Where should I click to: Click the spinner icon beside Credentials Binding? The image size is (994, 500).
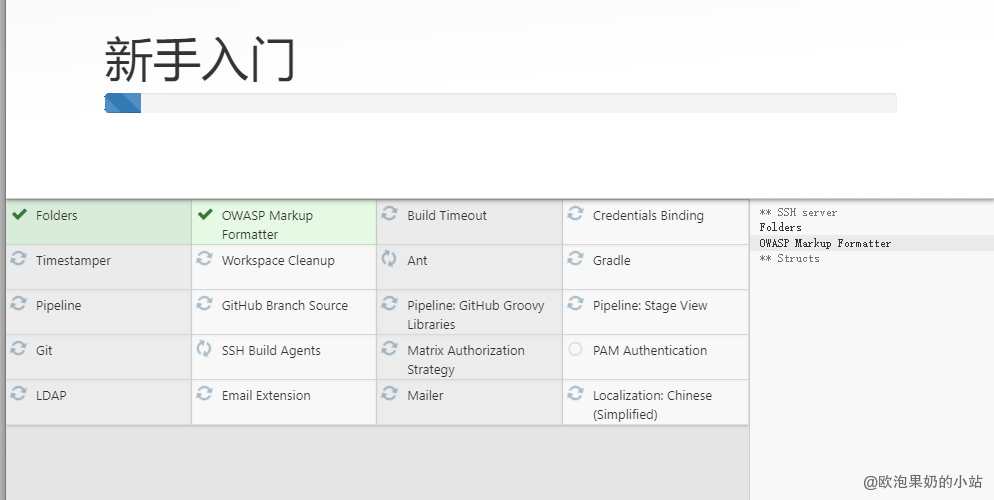point(575,214)
